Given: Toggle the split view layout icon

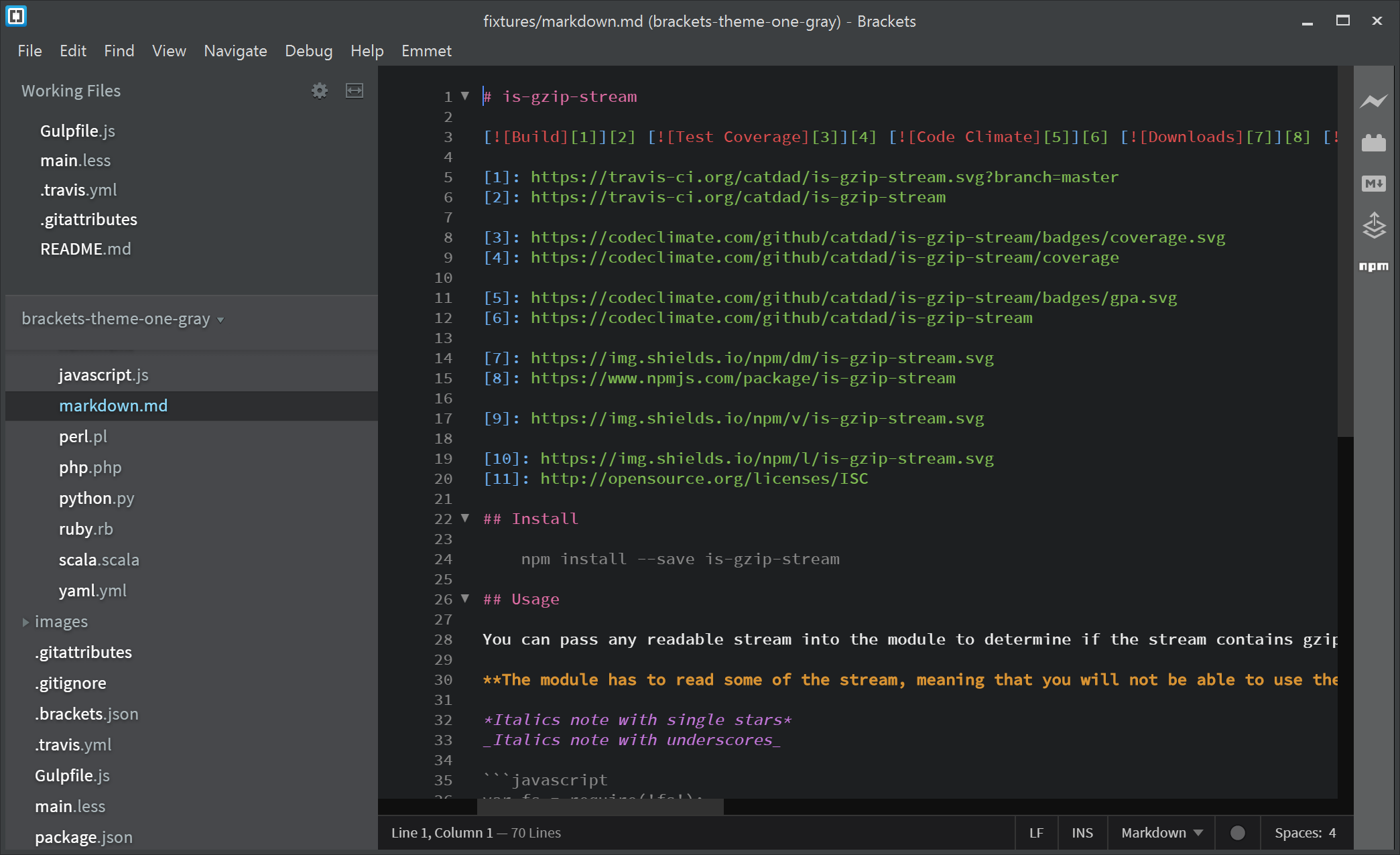Looking at the screenshot, I should pyautogui.click(x=355, y=90).
